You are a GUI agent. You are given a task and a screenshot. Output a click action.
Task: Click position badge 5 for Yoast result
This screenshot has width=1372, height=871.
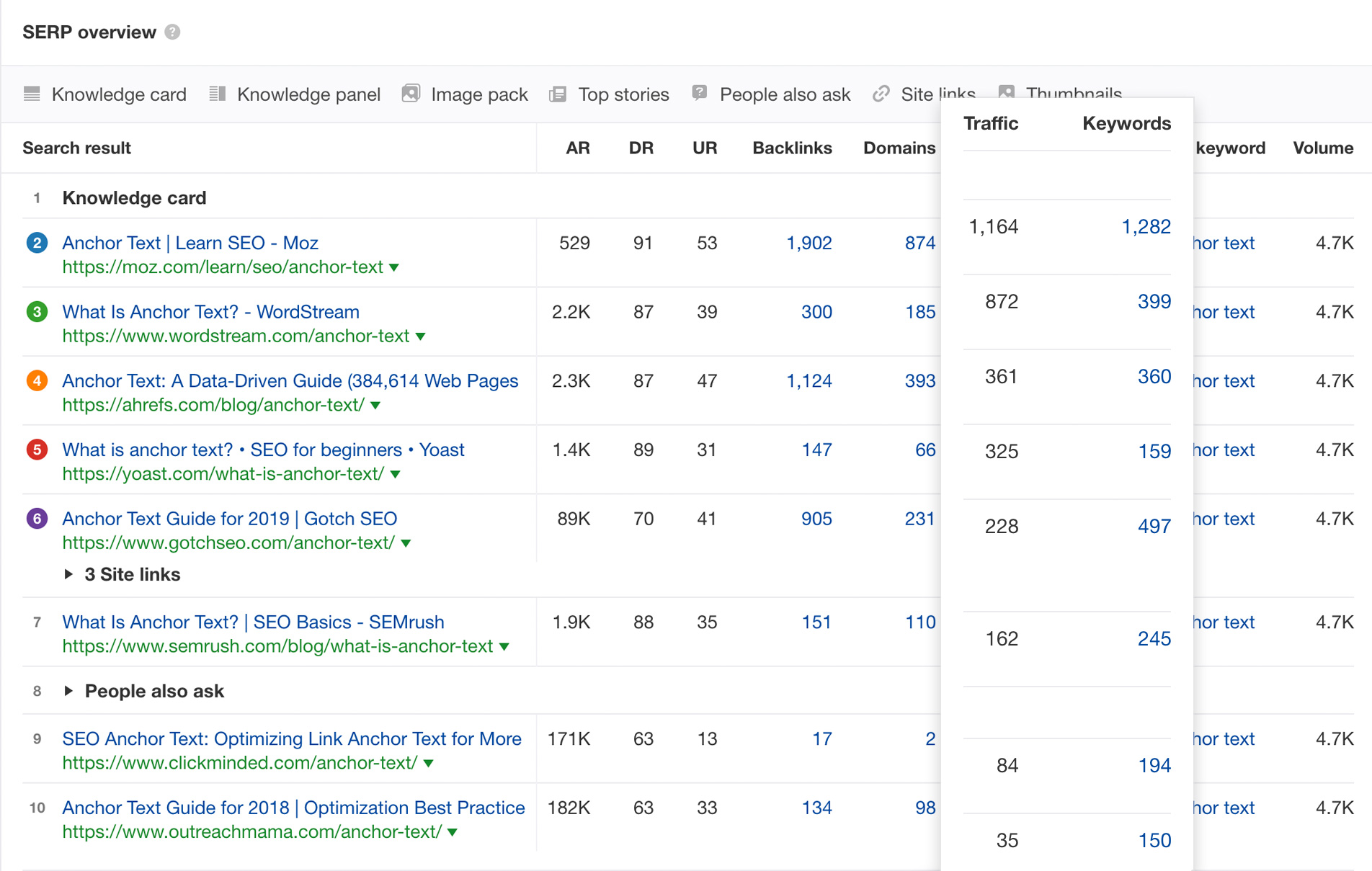click(37, 450)
